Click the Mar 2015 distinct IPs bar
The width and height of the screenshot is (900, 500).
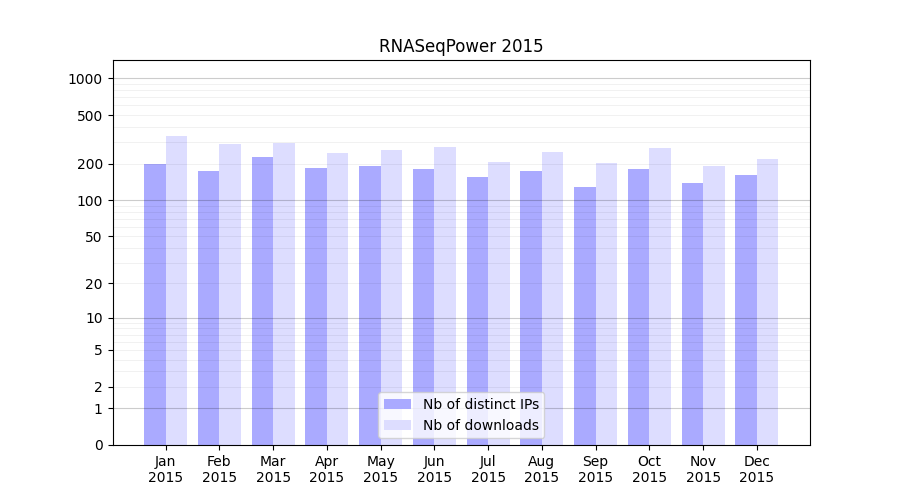point(262,300)
